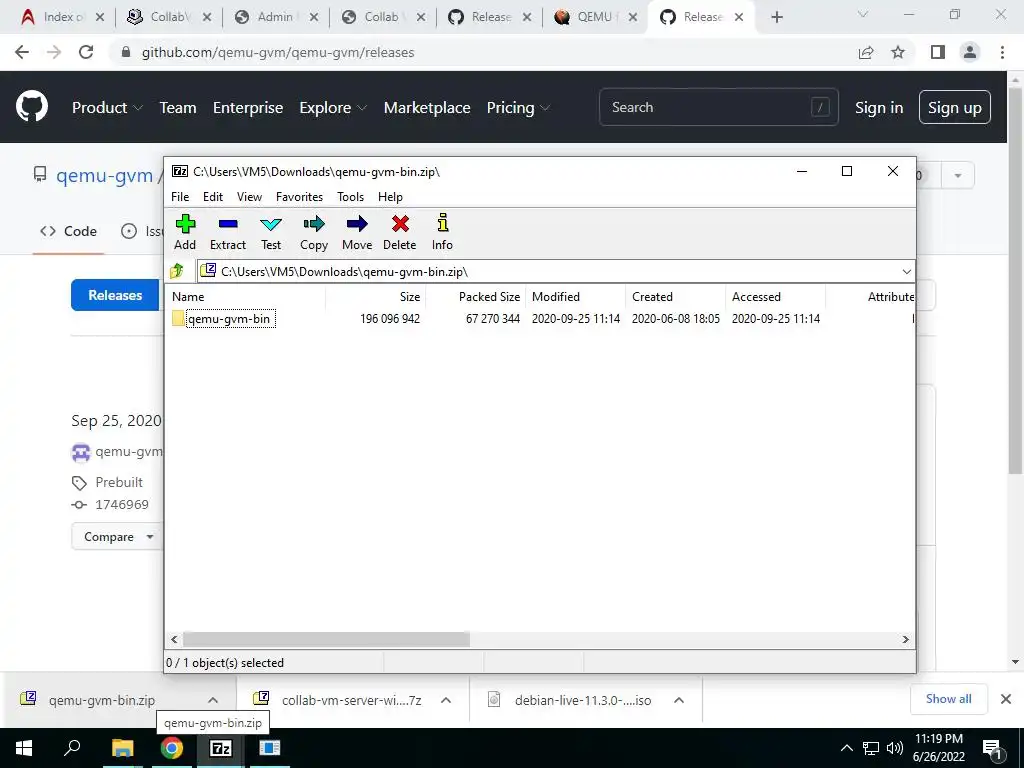Open File Explorer from the taskbar
Viewport: 1024px width, 768px height.
click(122, 748)
